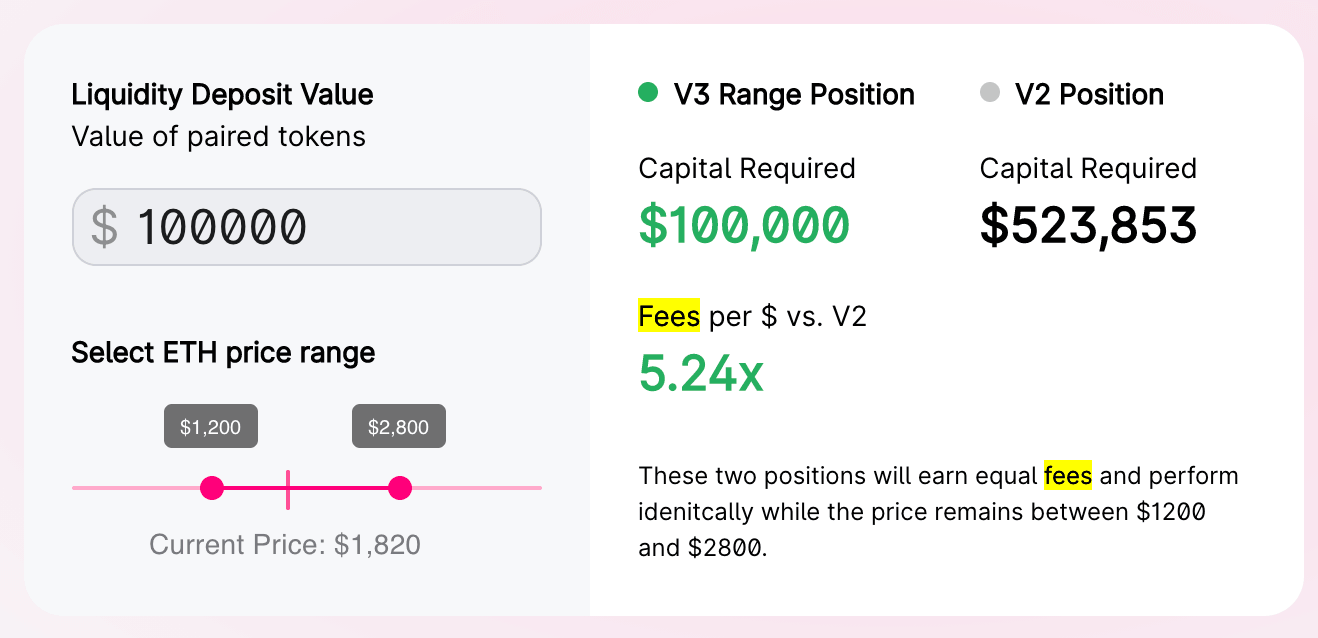Viewport: 1318px width, 638px height.
Task: Click the $1,200 price tooltip badge
Action: [x=211, y=425]
